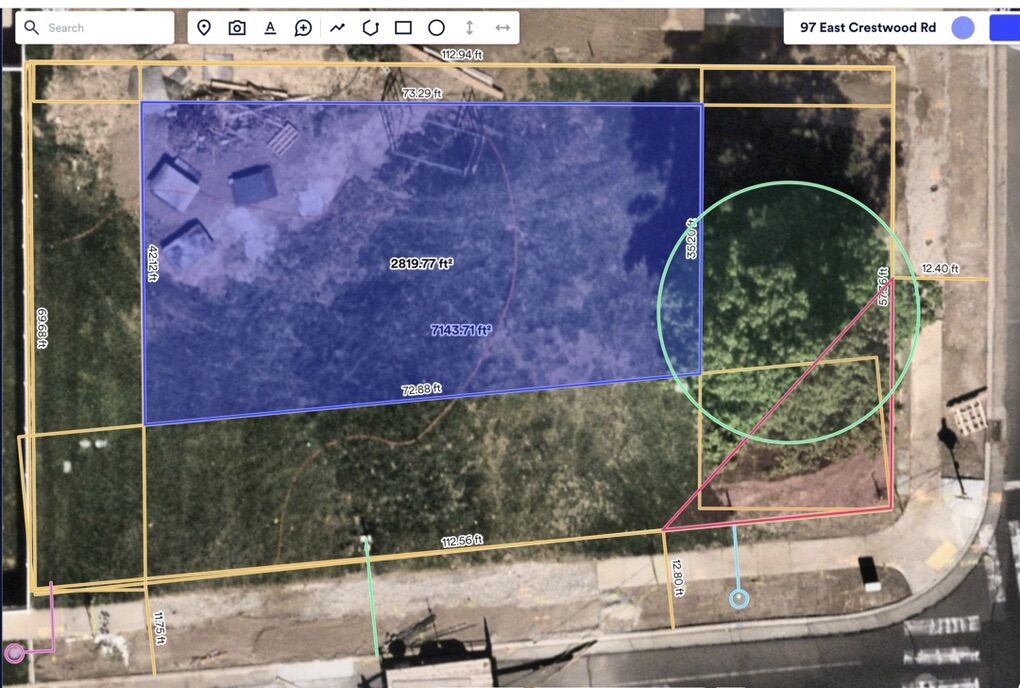
Task: Select the location pin marker tool
Action: click(x=204, y=28)
